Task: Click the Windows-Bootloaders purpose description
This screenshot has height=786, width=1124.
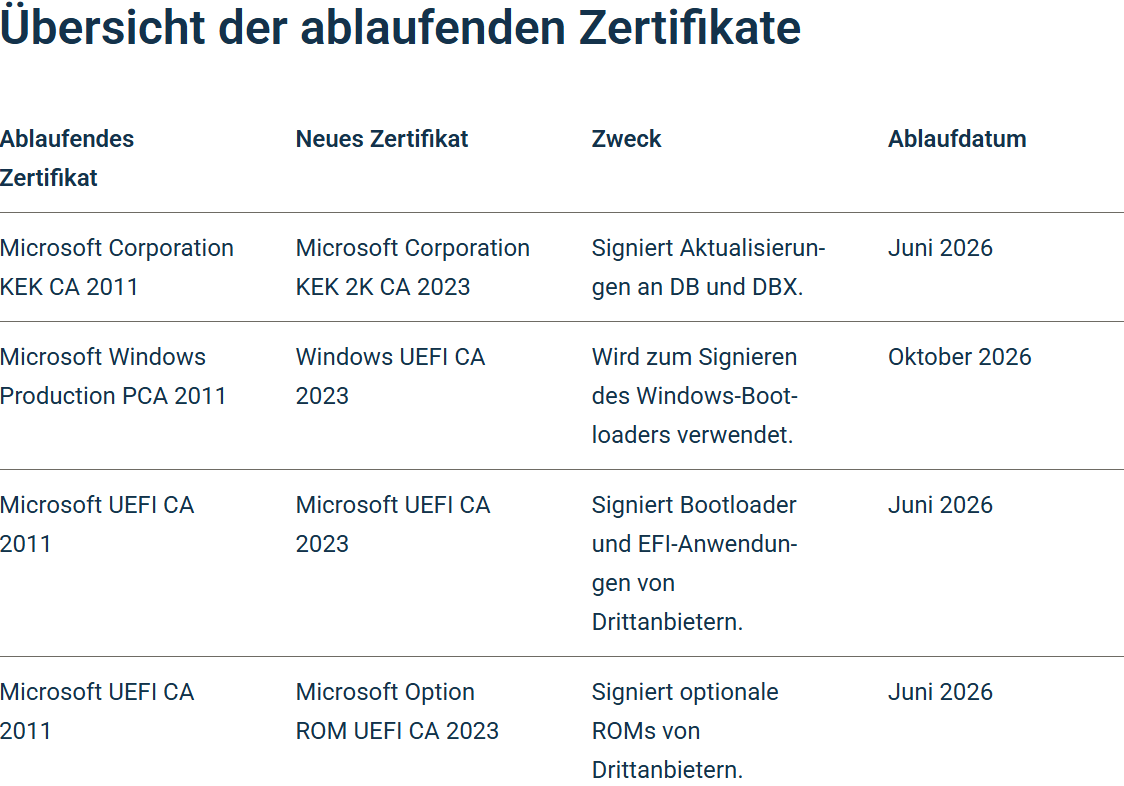Action: (x=695, y=396)
